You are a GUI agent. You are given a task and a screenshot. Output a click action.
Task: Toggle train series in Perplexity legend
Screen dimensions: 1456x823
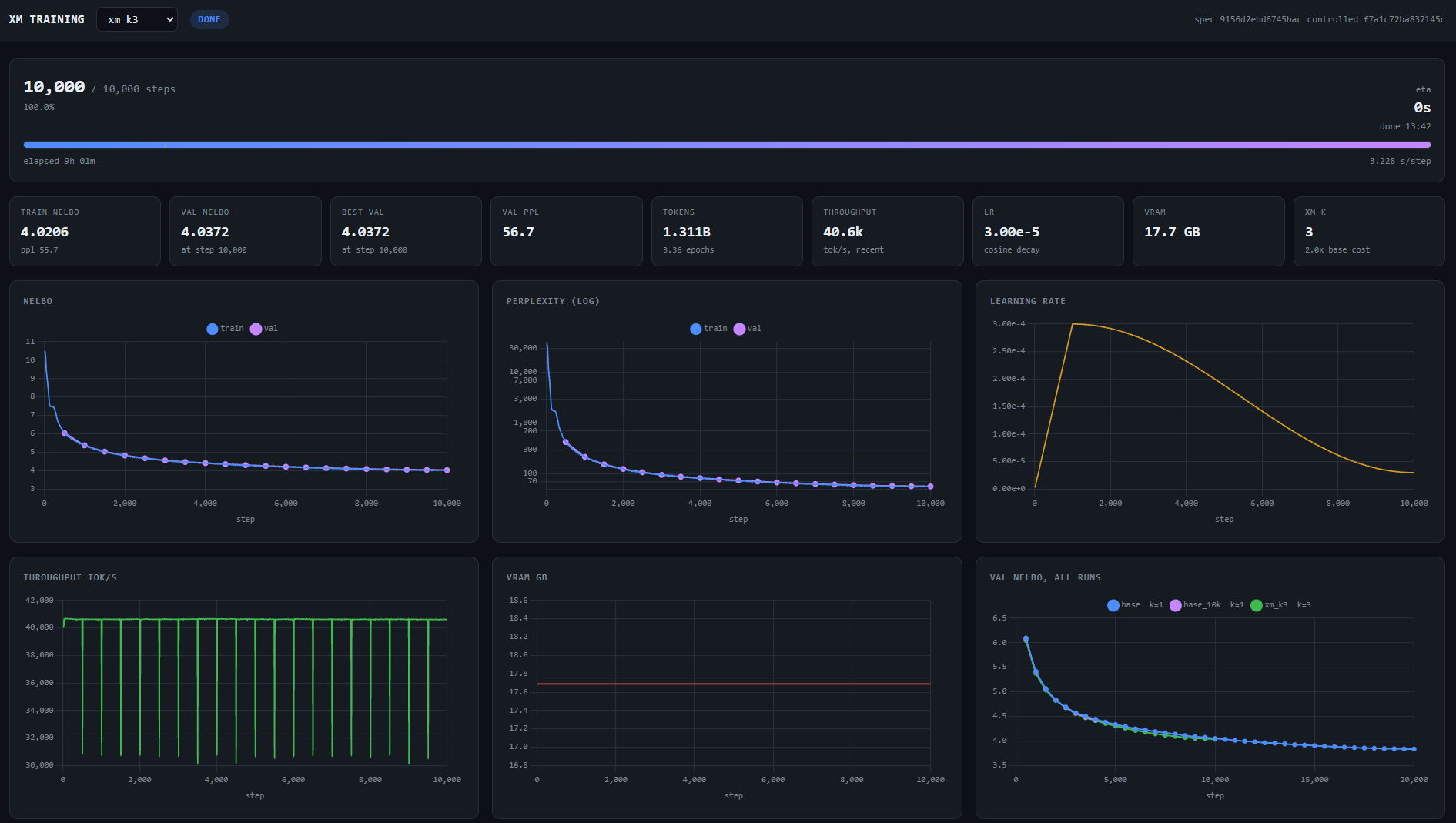pyautogui.click(x=708, y=329)
